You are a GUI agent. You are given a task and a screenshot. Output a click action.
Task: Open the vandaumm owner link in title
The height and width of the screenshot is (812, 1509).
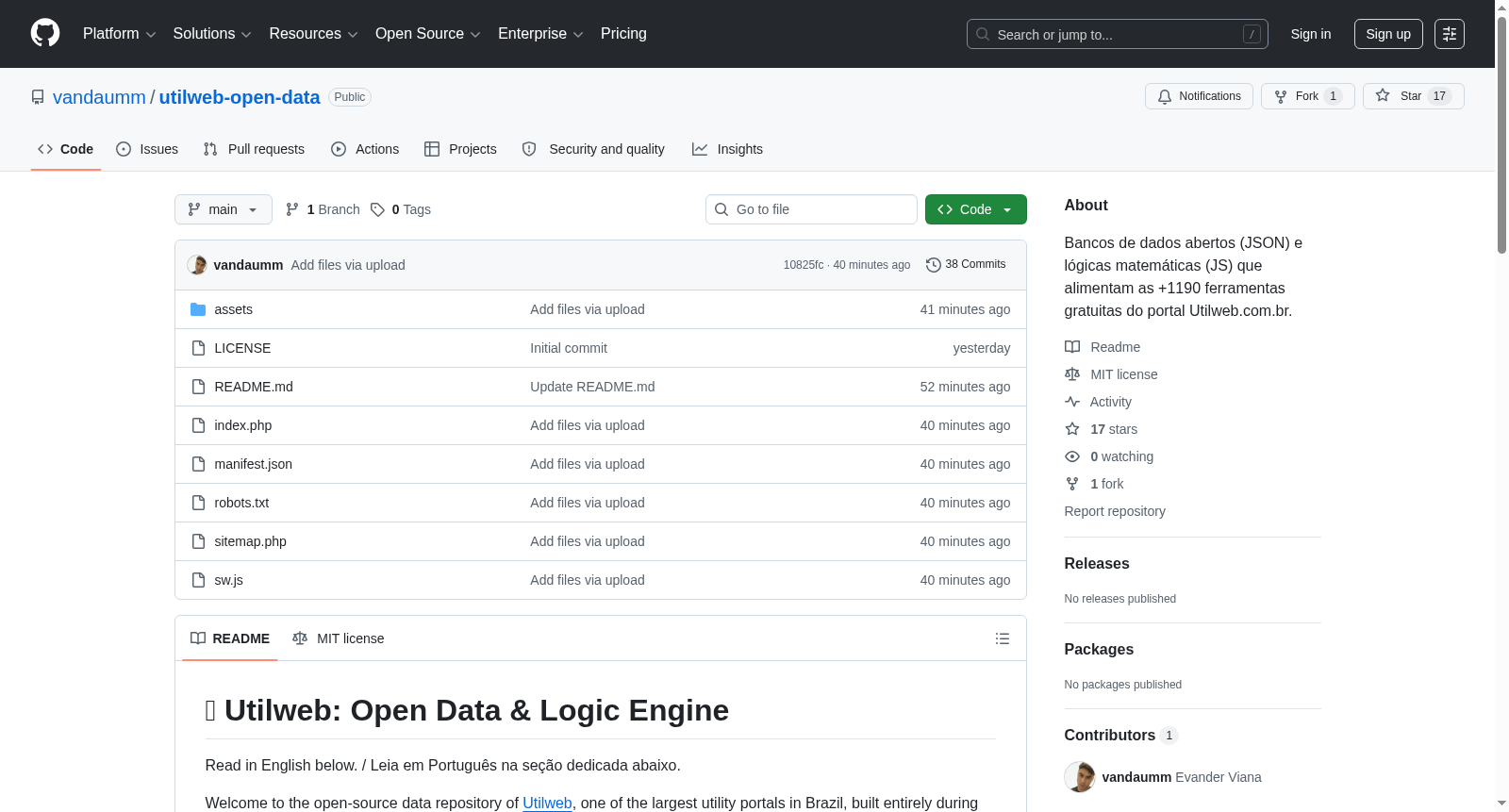coord(99,97)
